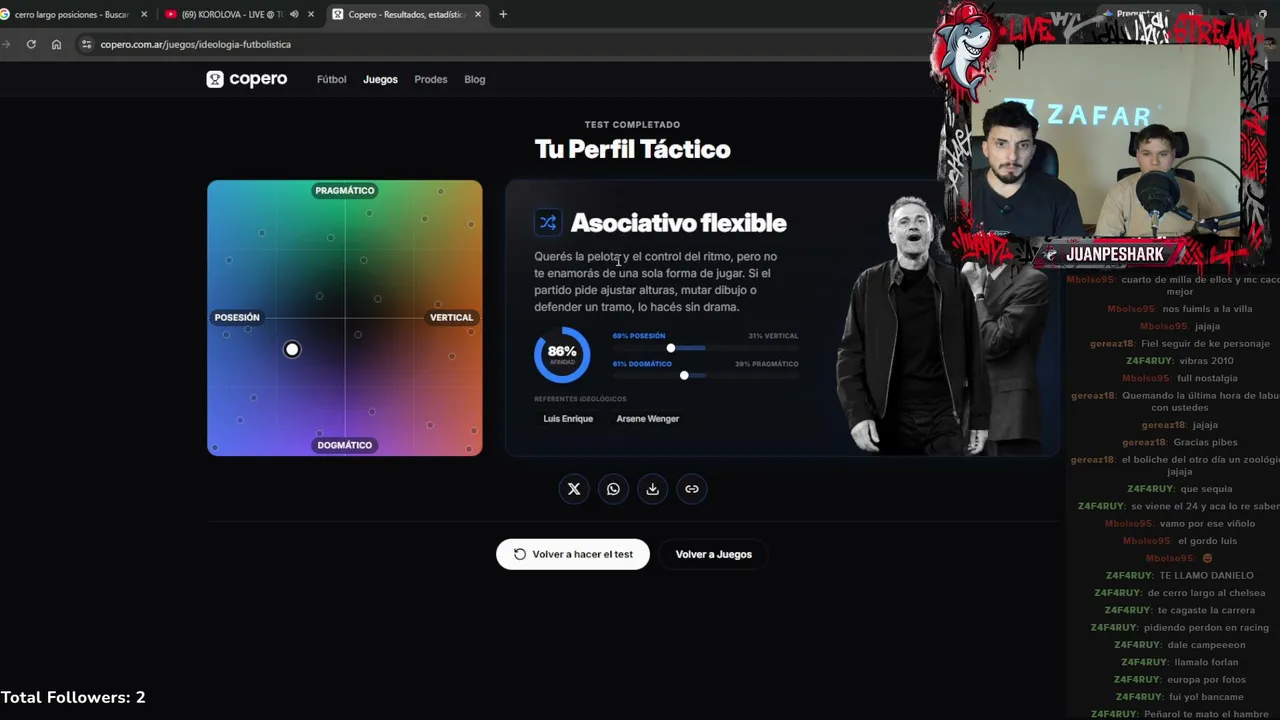
Task: Open the Copero logo home link
Action: point(247,79)
